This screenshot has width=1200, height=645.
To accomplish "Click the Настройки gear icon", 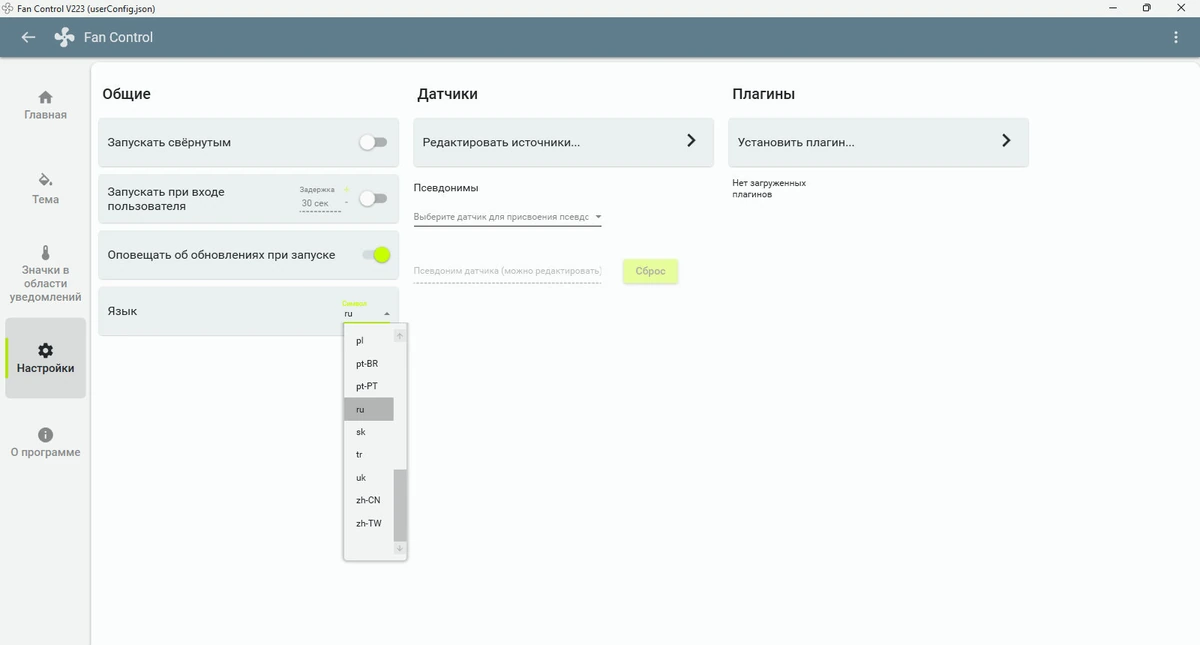I will 45,350.
